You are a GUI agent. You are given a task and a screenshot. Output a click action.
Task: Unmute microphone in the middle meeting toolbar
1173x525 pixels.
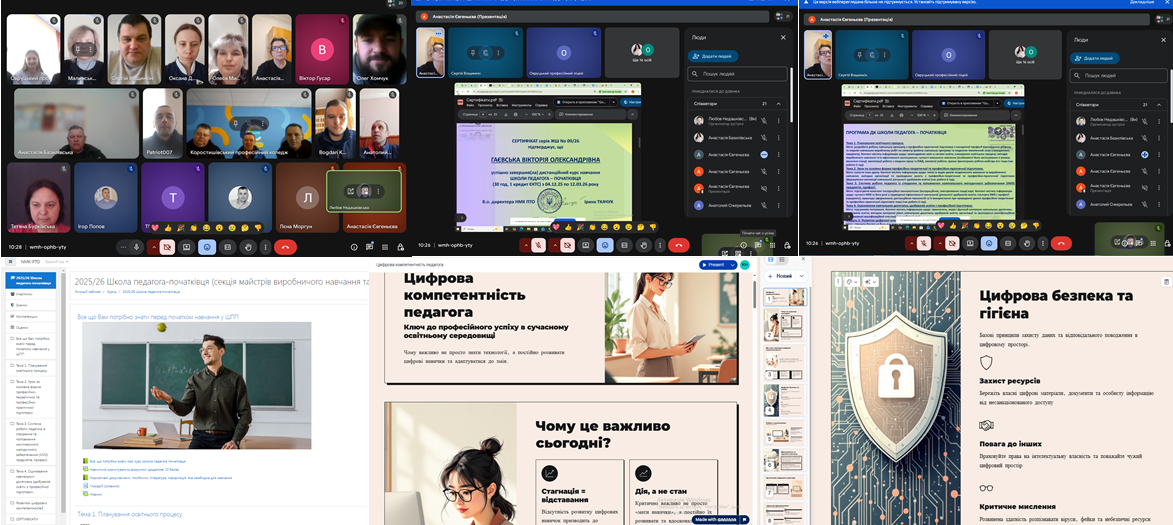coord(539,244)
